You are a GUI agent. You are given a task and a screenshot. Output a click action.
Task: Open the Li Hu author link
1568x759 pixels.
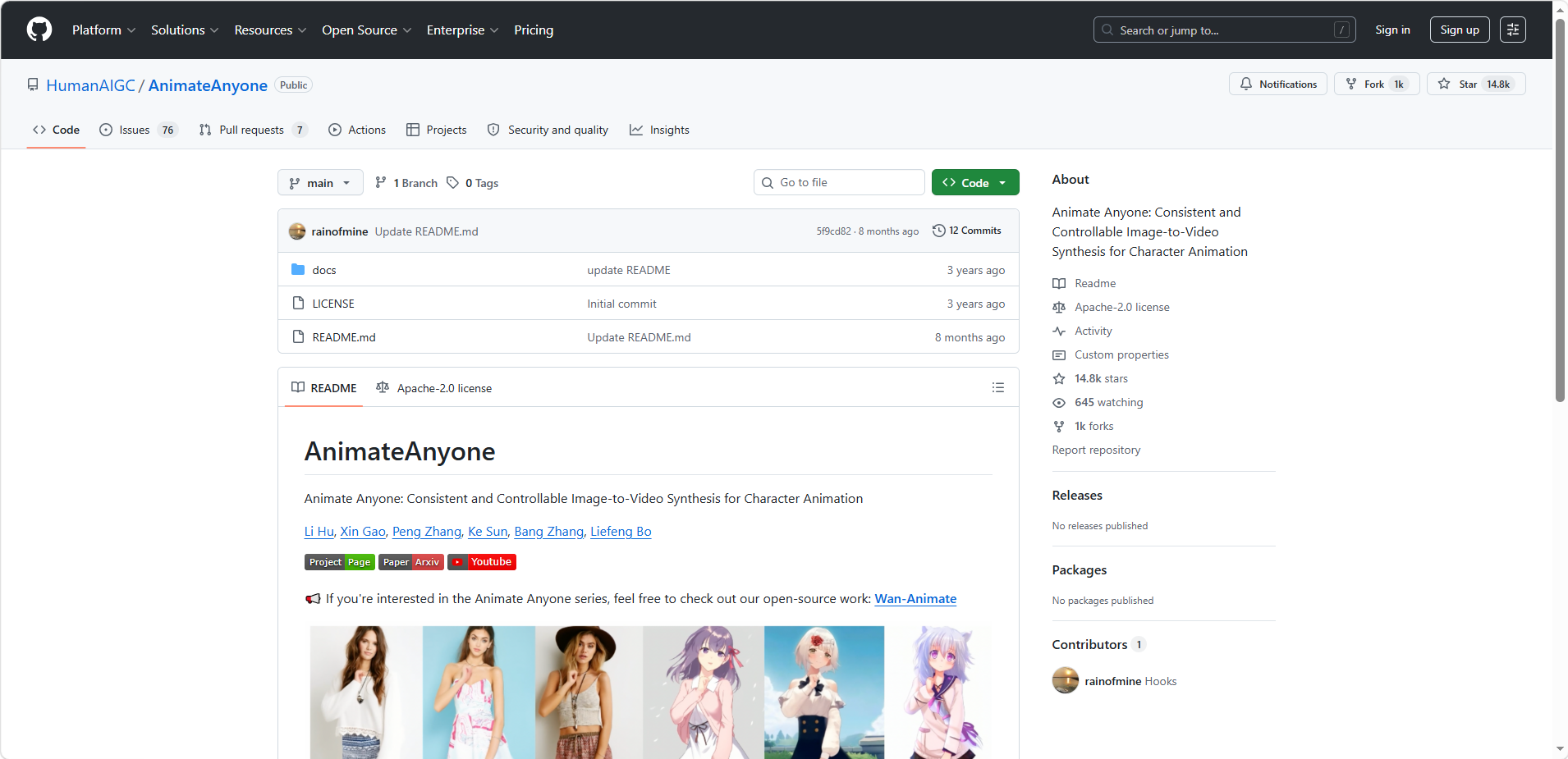click(x=319, y=532)
